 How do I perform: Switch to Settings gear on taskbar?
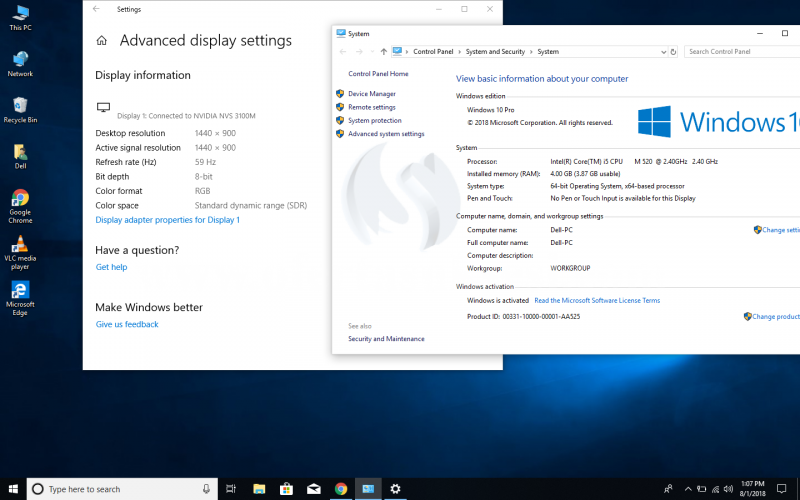[395, 489]
